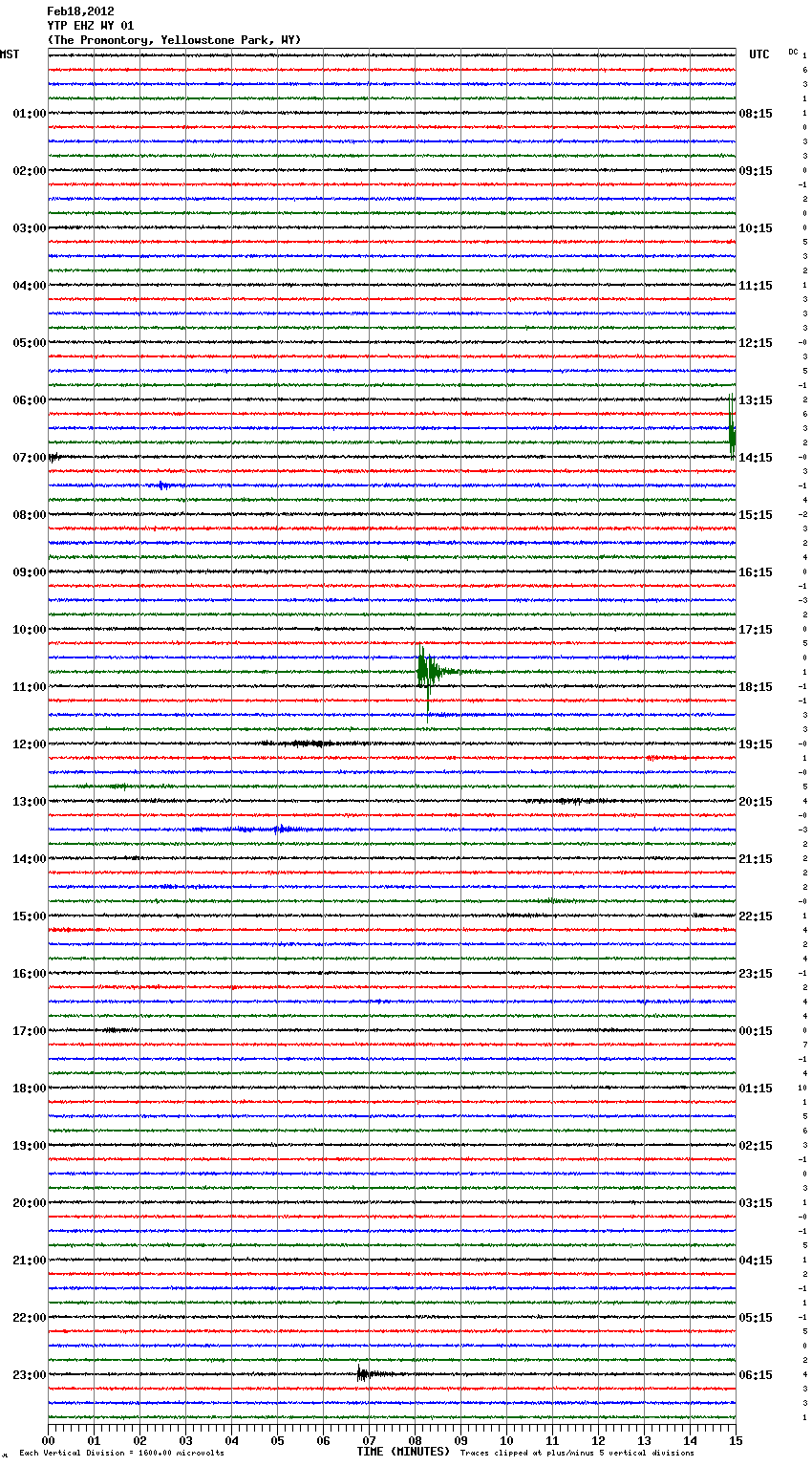Click the Traces clipped footer note

[x=577, y=1454]
